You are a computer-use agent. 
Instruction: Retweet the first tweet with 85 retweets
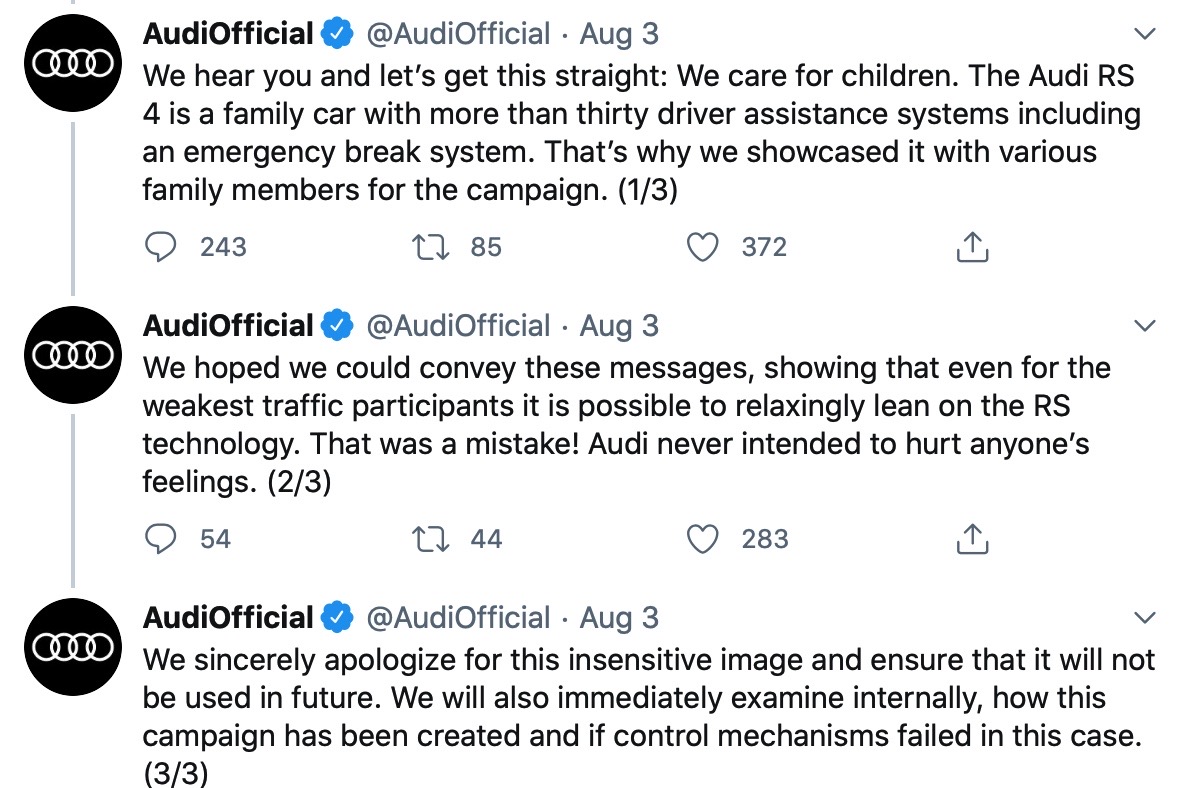coord(430,247)
